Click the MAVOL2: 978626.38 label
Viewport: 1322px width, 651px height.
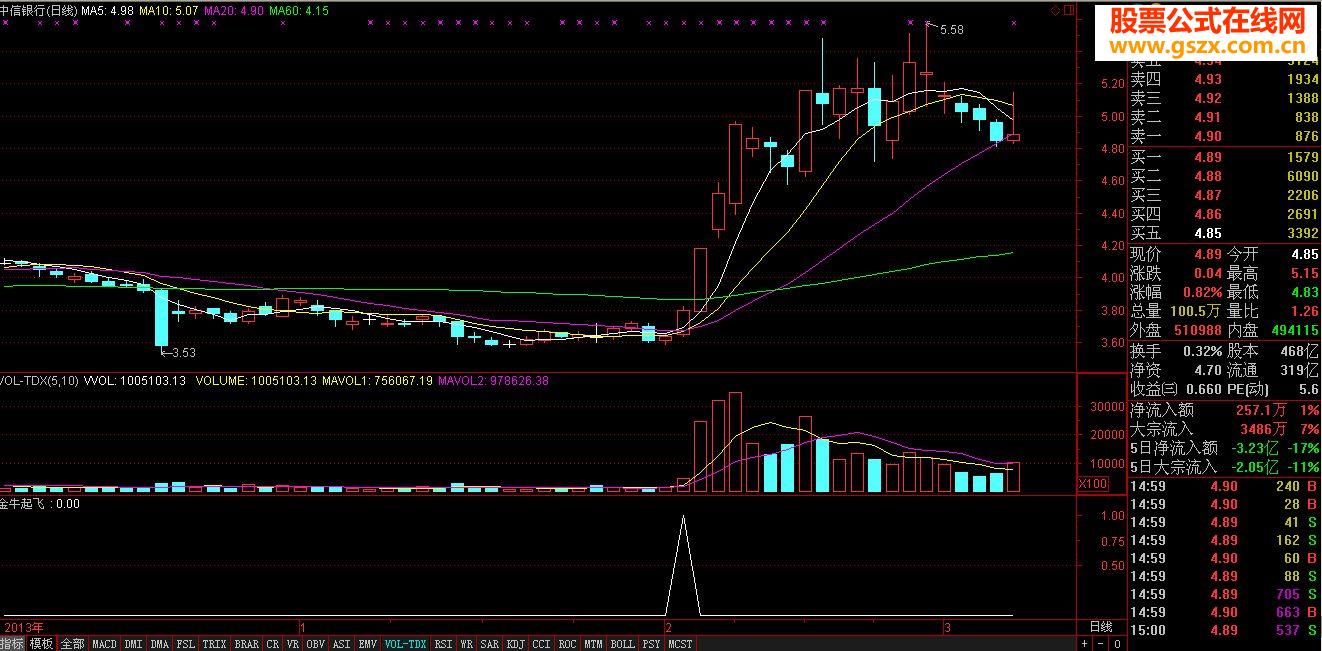tap(493, 381)
